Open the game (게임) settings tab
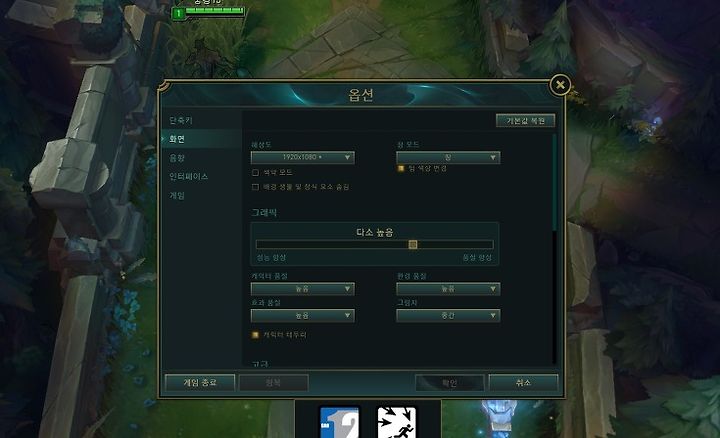The height and width of the screenshot is (438, 720). (x=177, y=195)
